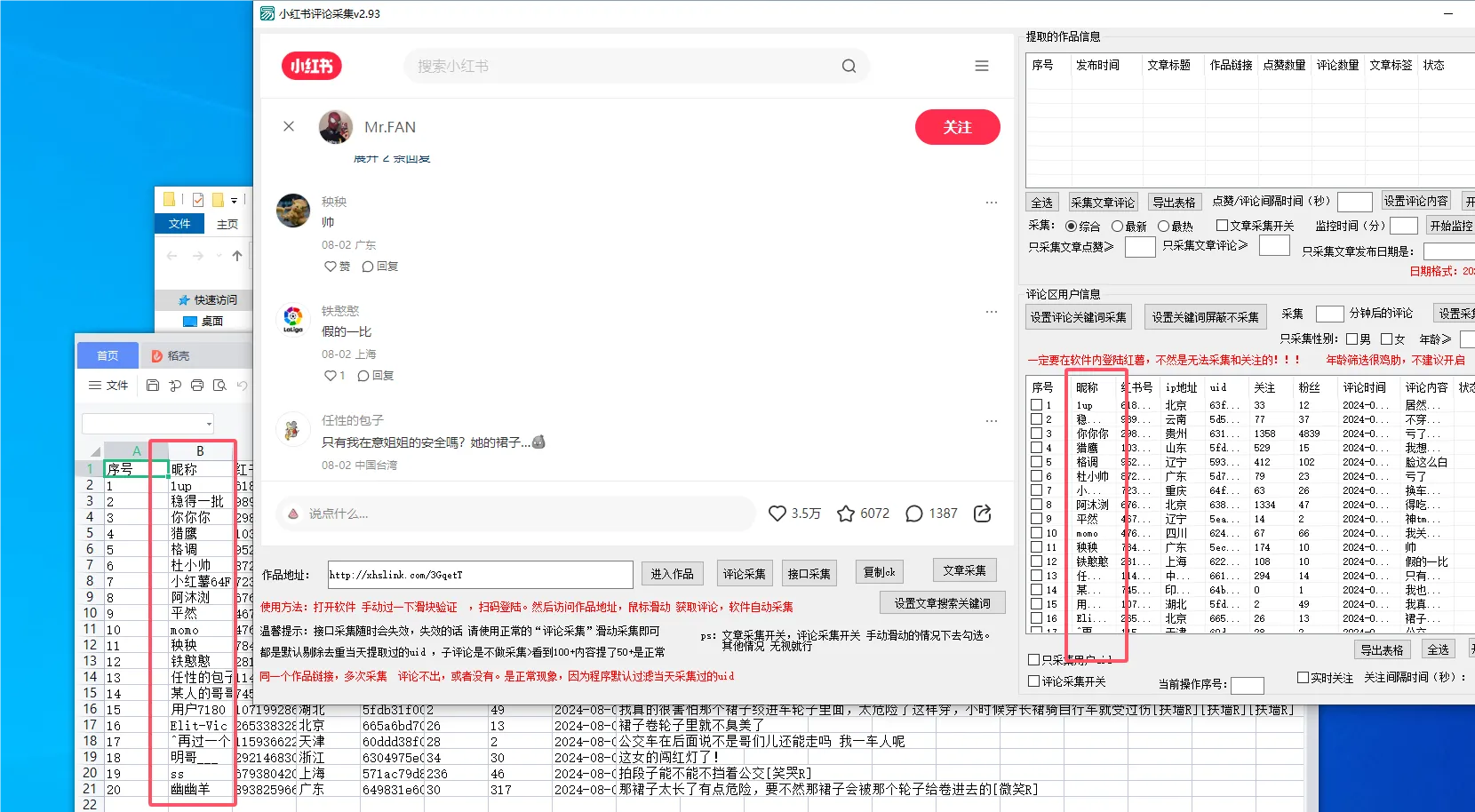The image size is (1475, 812).
Task: Click the Undo icon in the WPS toolbar
Action: (243, 385)
